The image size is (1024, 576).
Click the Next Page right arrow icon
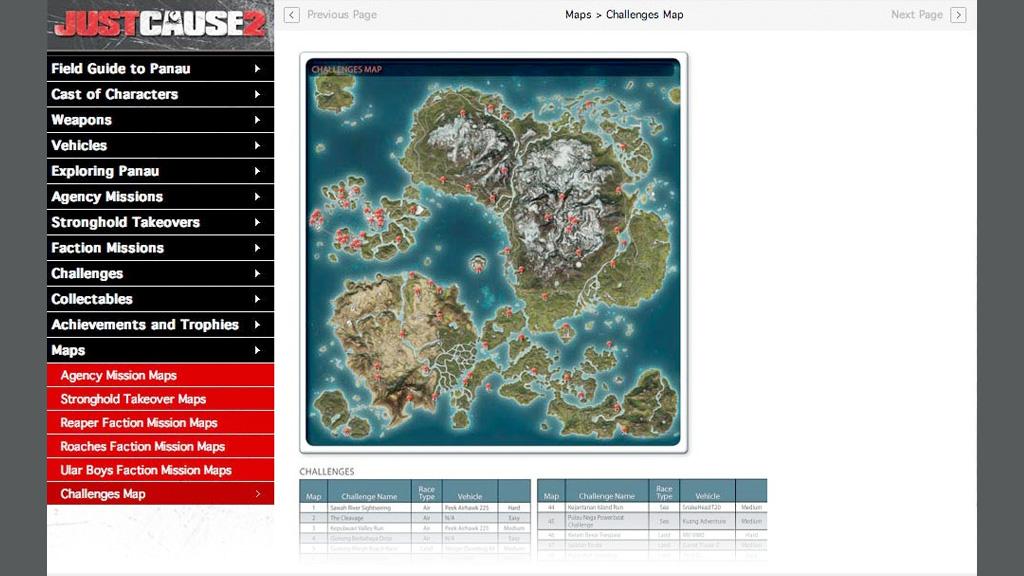[958, 14]
